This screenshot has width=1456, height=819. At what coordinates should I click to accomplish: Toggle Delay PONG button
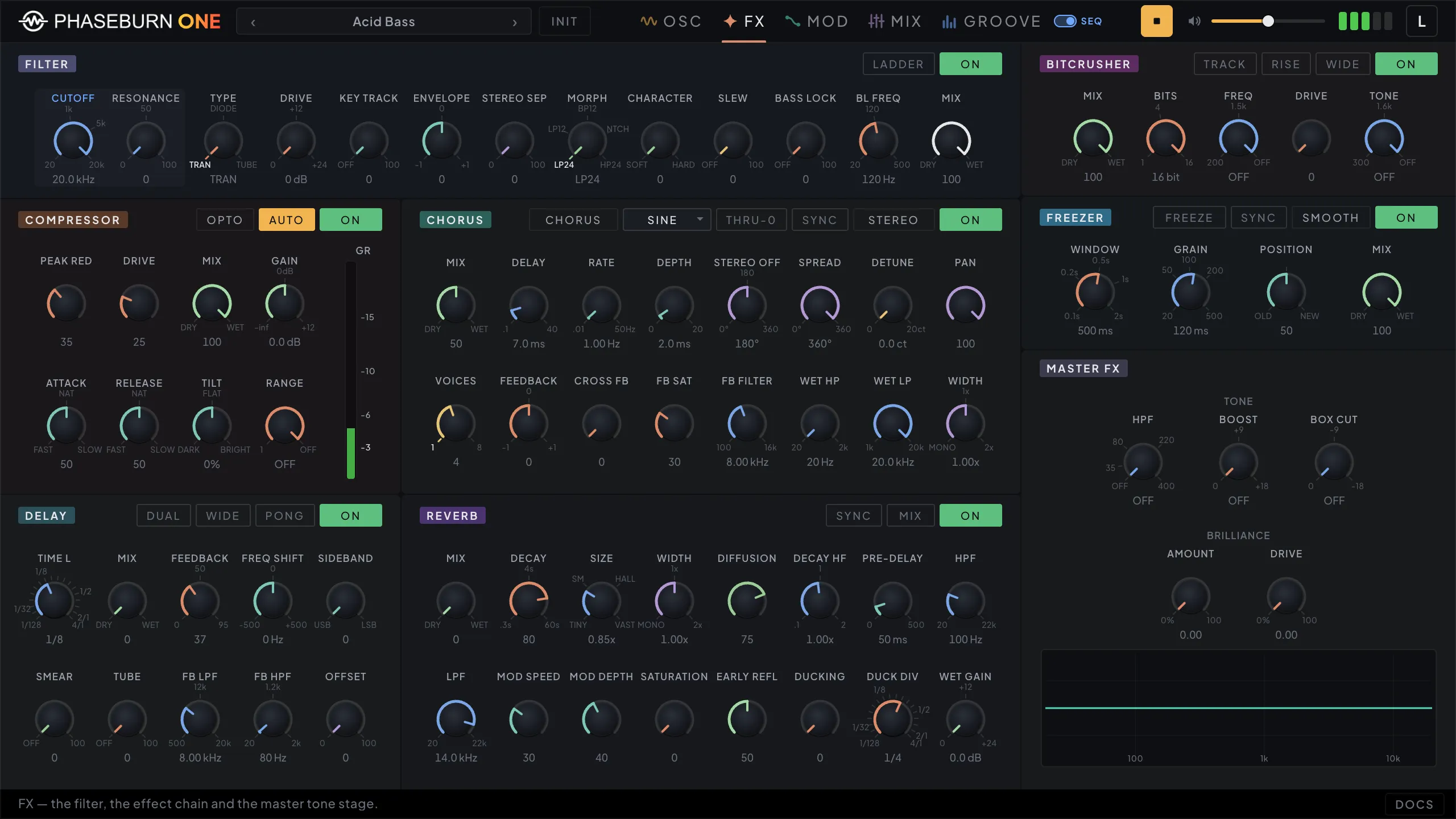(284, 516)
